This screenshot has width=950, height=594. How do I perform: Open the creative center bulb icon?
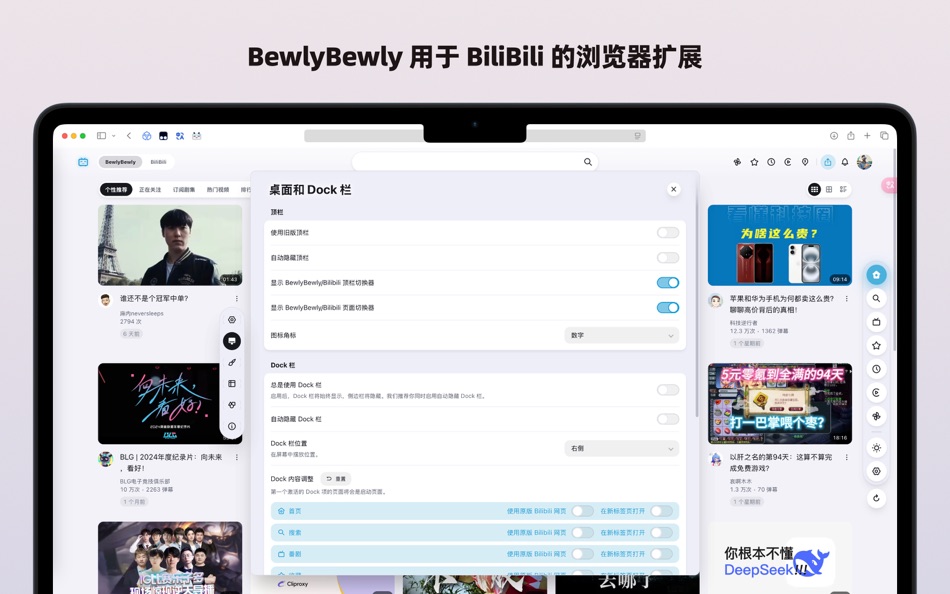[805, 162]
